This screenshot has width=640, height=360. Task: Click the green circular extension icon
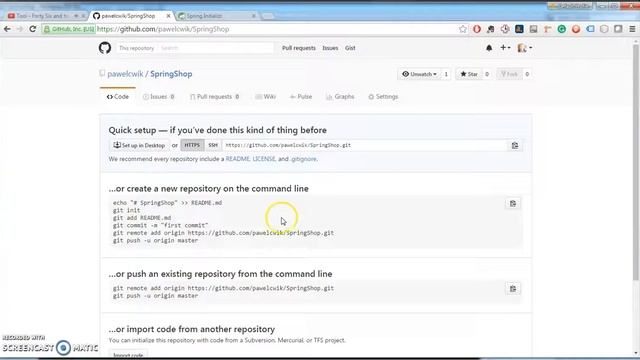coord(562,29)
